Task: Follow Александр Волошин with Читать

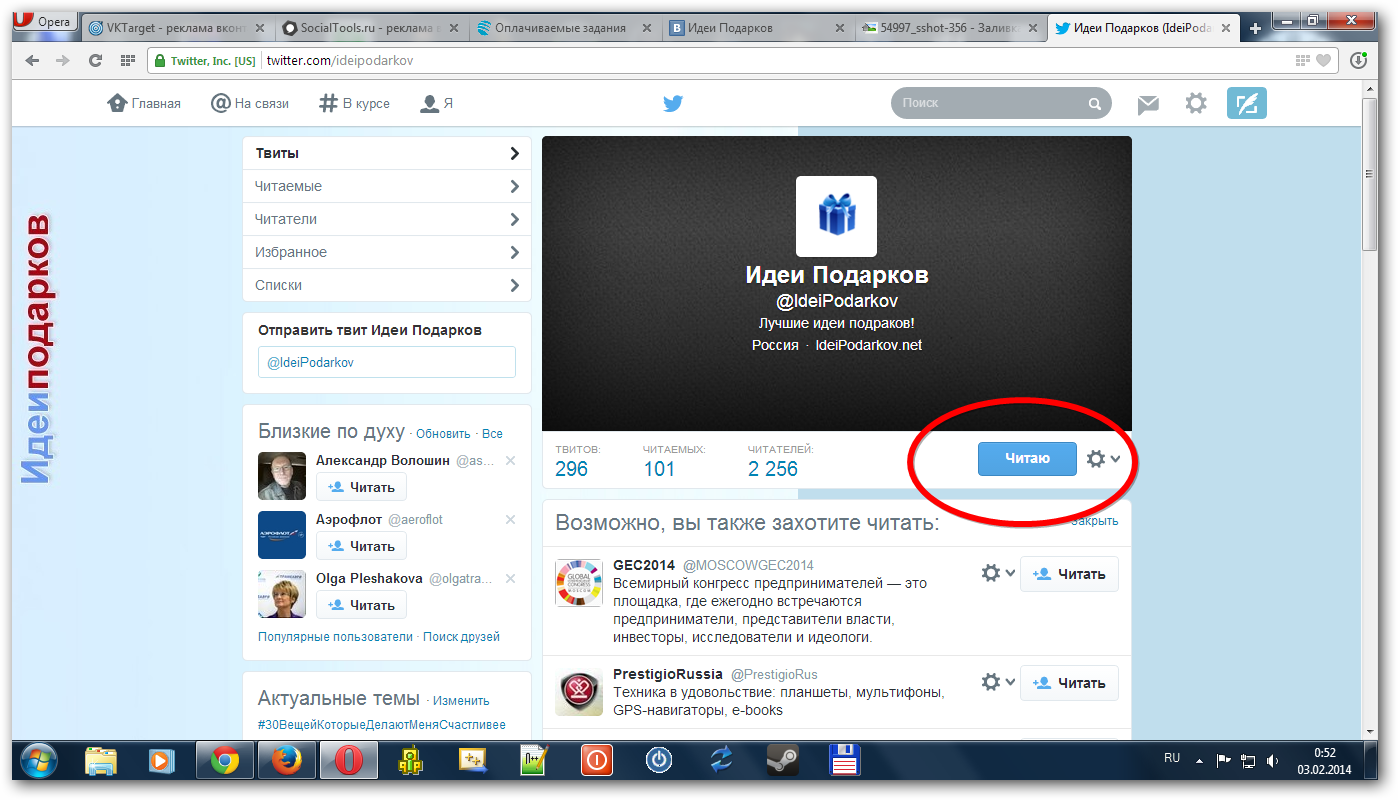Action: 362,487
